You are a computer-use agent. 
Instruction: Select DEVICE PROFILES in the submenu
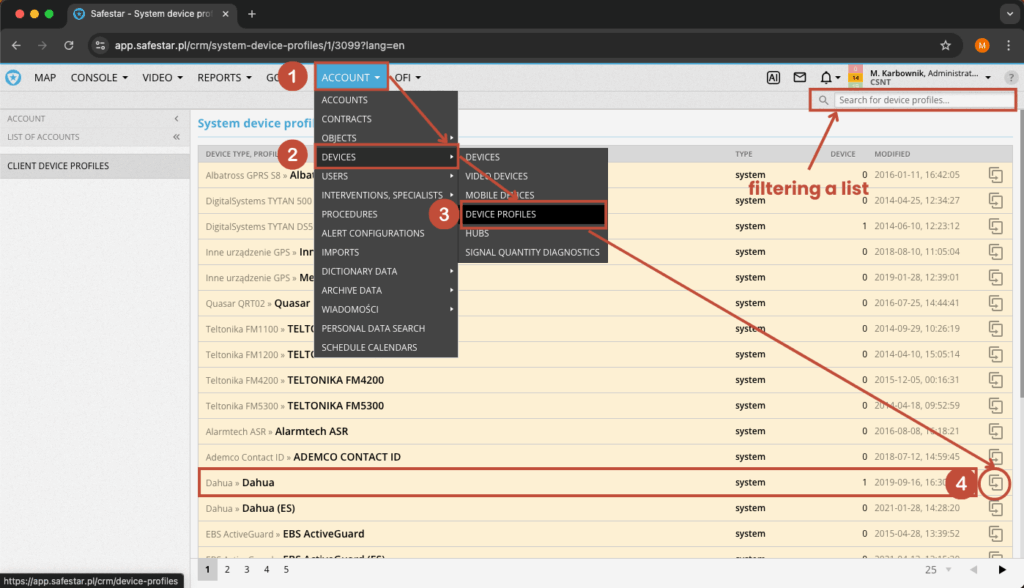tap(532, 214)
